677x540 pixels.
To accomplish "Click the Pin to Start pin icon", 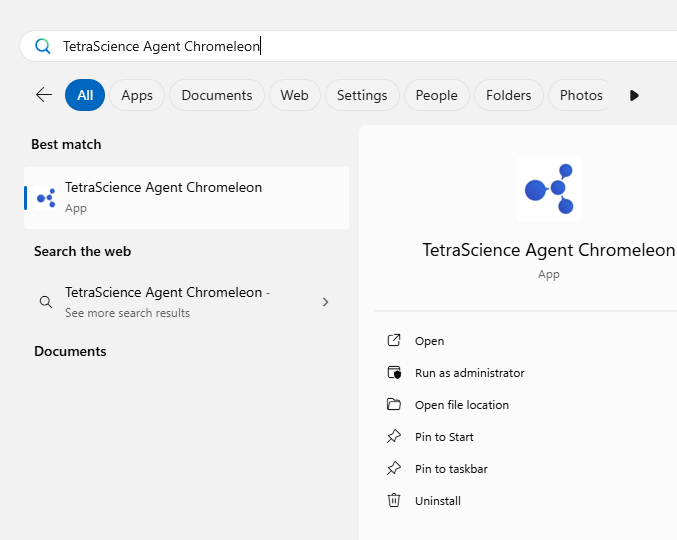I will pos(394,436).
